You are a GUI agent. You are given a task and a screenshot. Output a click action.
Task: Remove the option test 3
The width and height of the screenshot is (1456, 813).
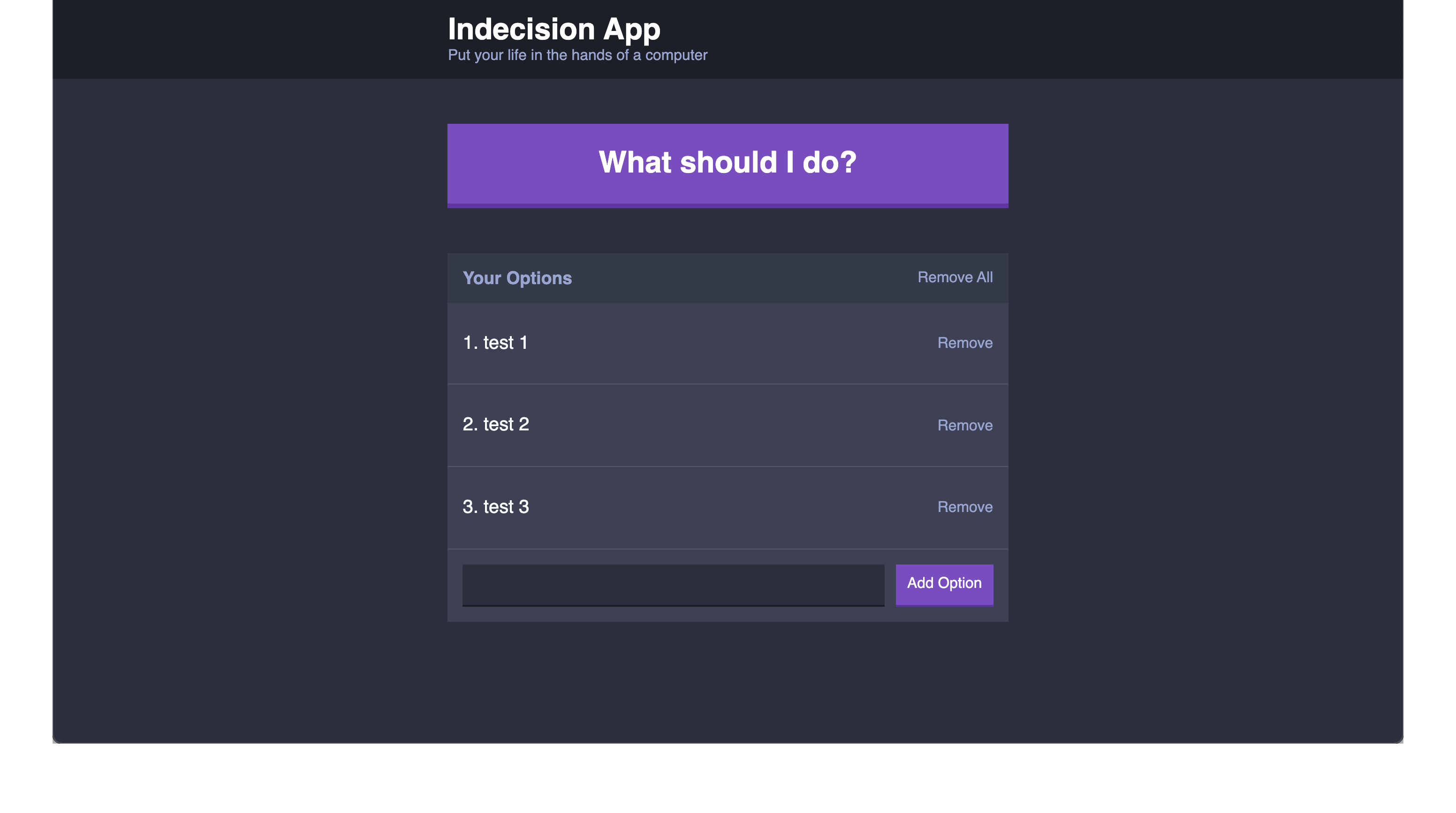click(965, 507)
